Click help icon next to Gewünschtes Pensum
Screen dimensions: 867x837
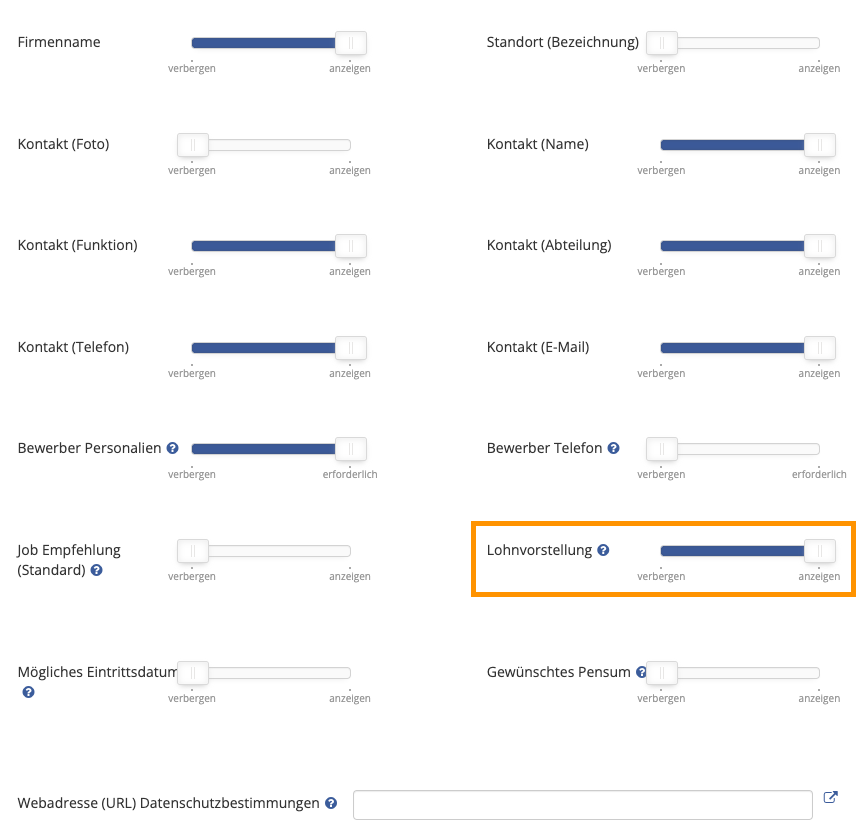tap(641, 672)
